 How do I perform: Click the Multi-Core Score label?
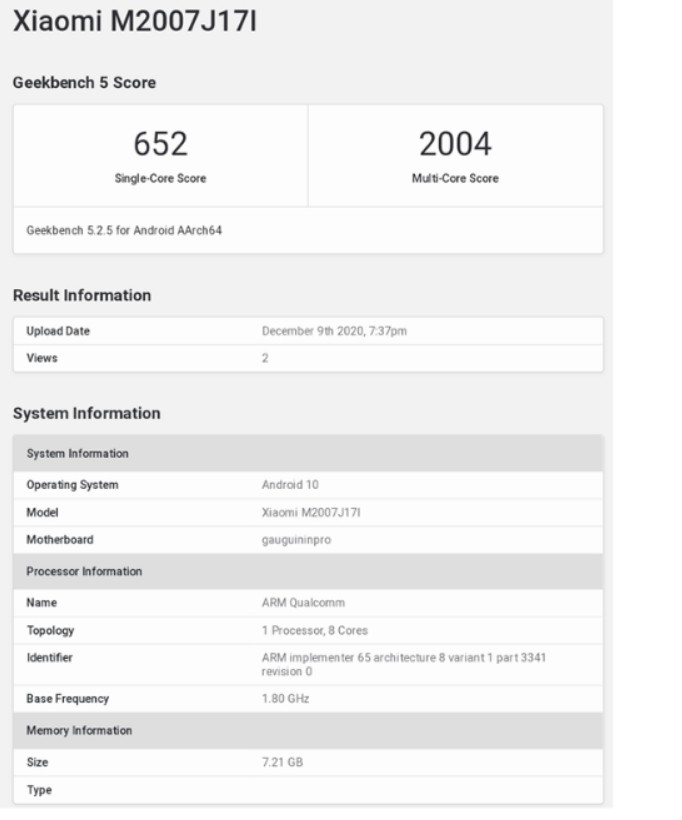point(455,178)
